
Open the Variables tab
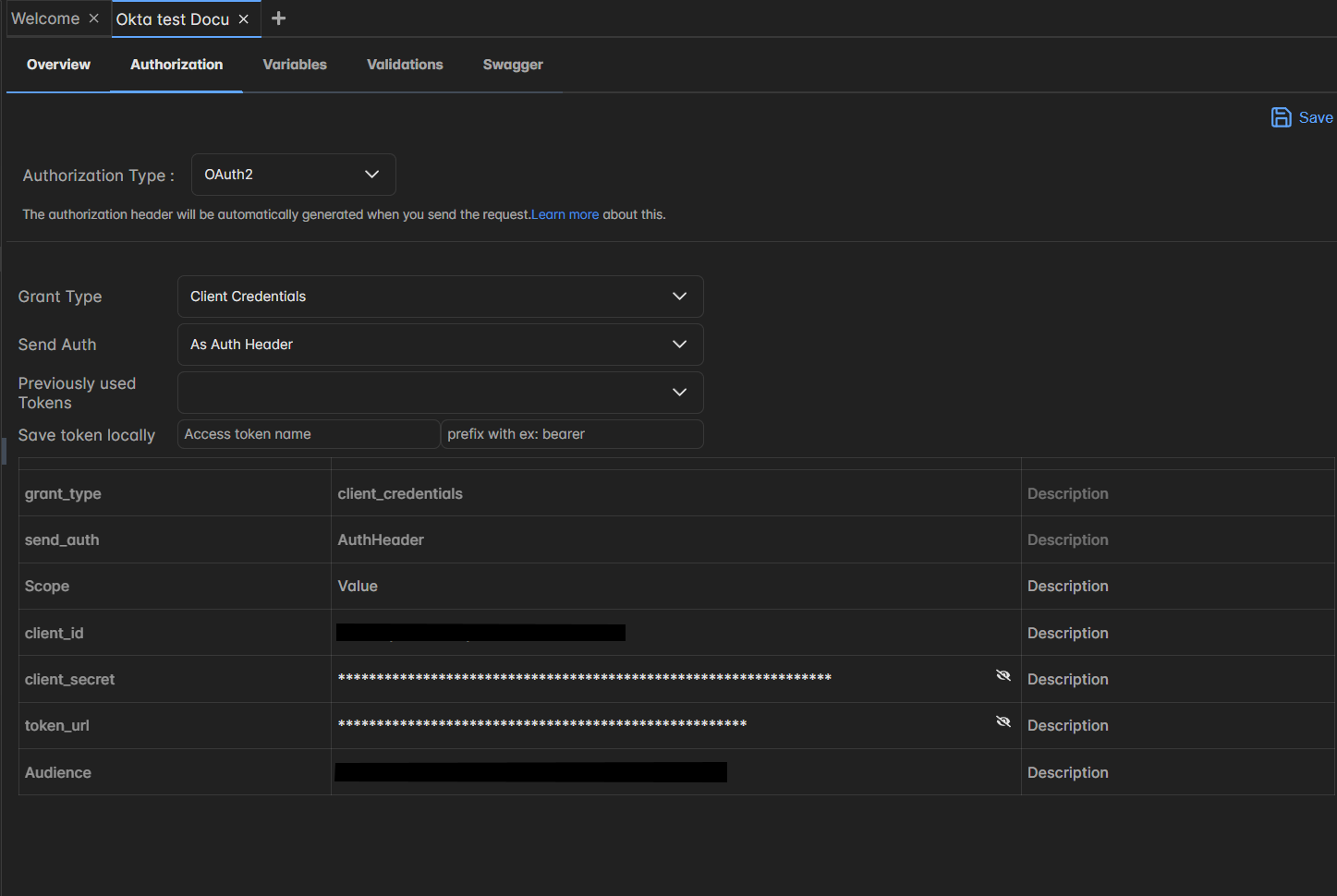295,65
